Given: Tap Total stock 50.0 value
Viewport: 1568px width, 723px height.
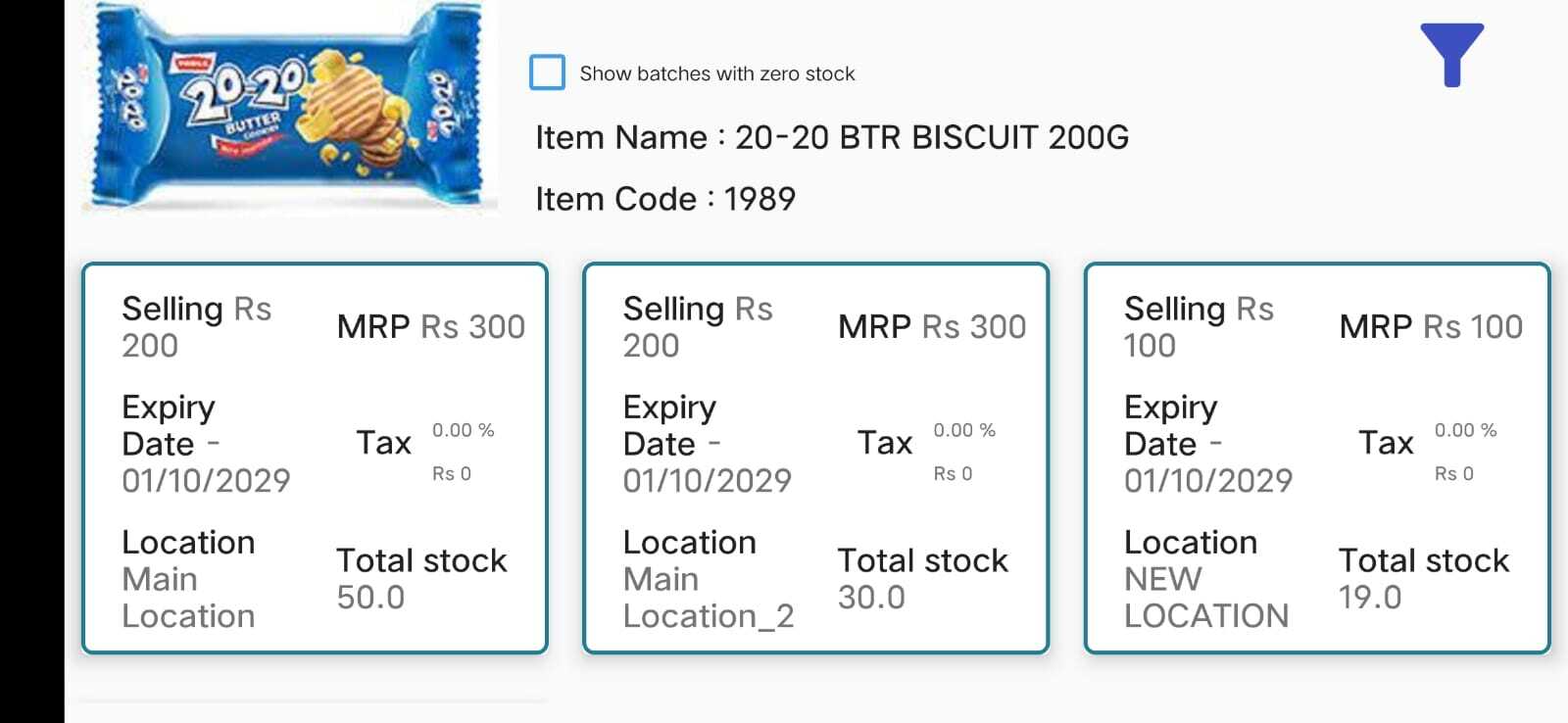Looking at the screenshot, I should coord(370,597).
